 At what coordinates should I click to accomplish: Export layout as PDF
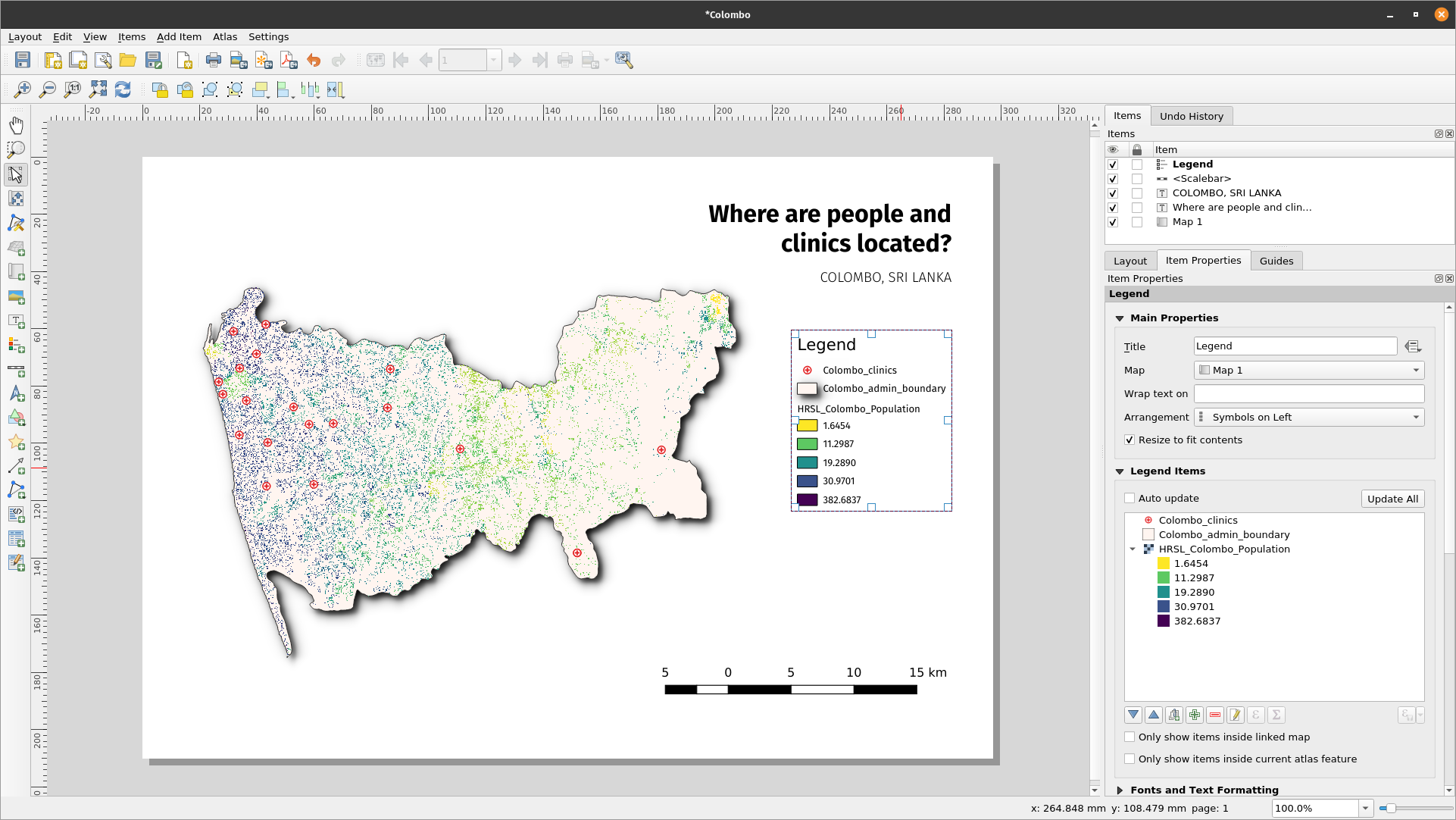coord(289,61)
